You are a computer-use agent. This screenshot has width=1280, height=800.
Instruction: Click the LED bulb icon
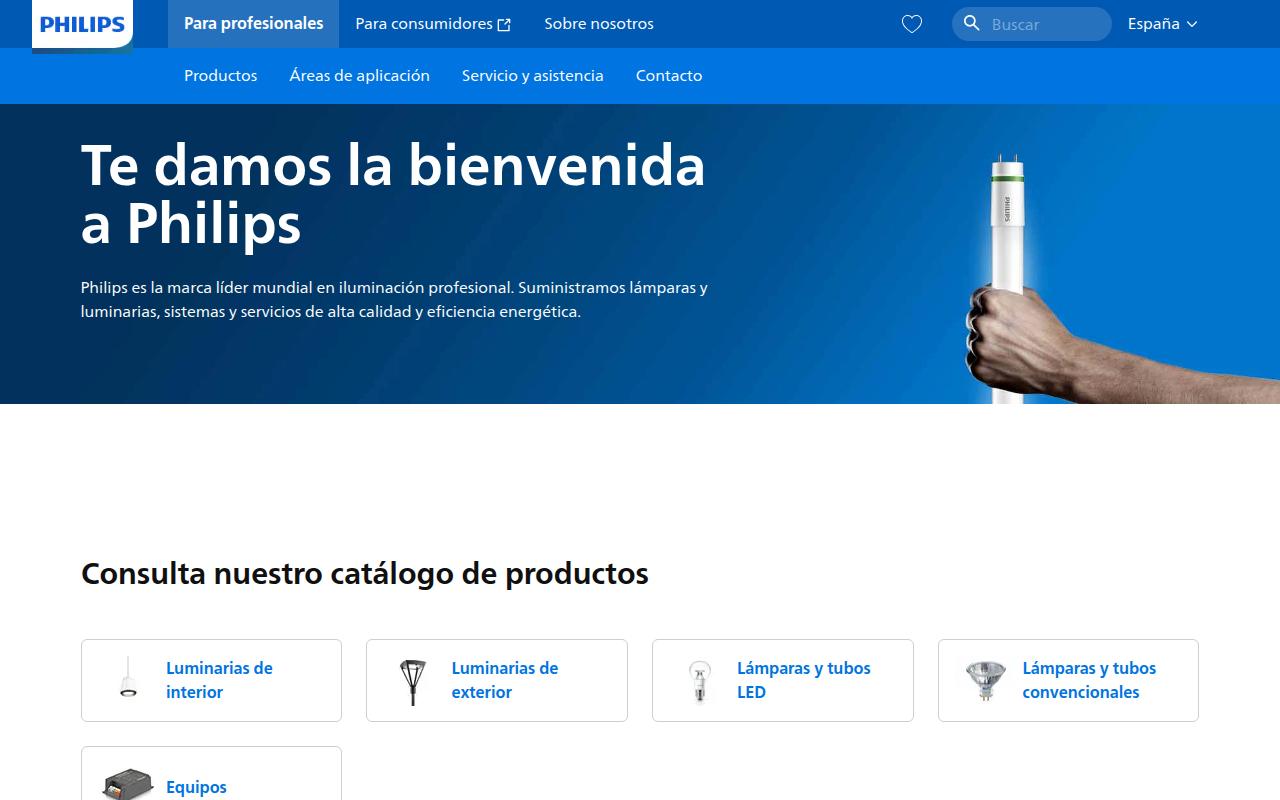click(699, 681)
